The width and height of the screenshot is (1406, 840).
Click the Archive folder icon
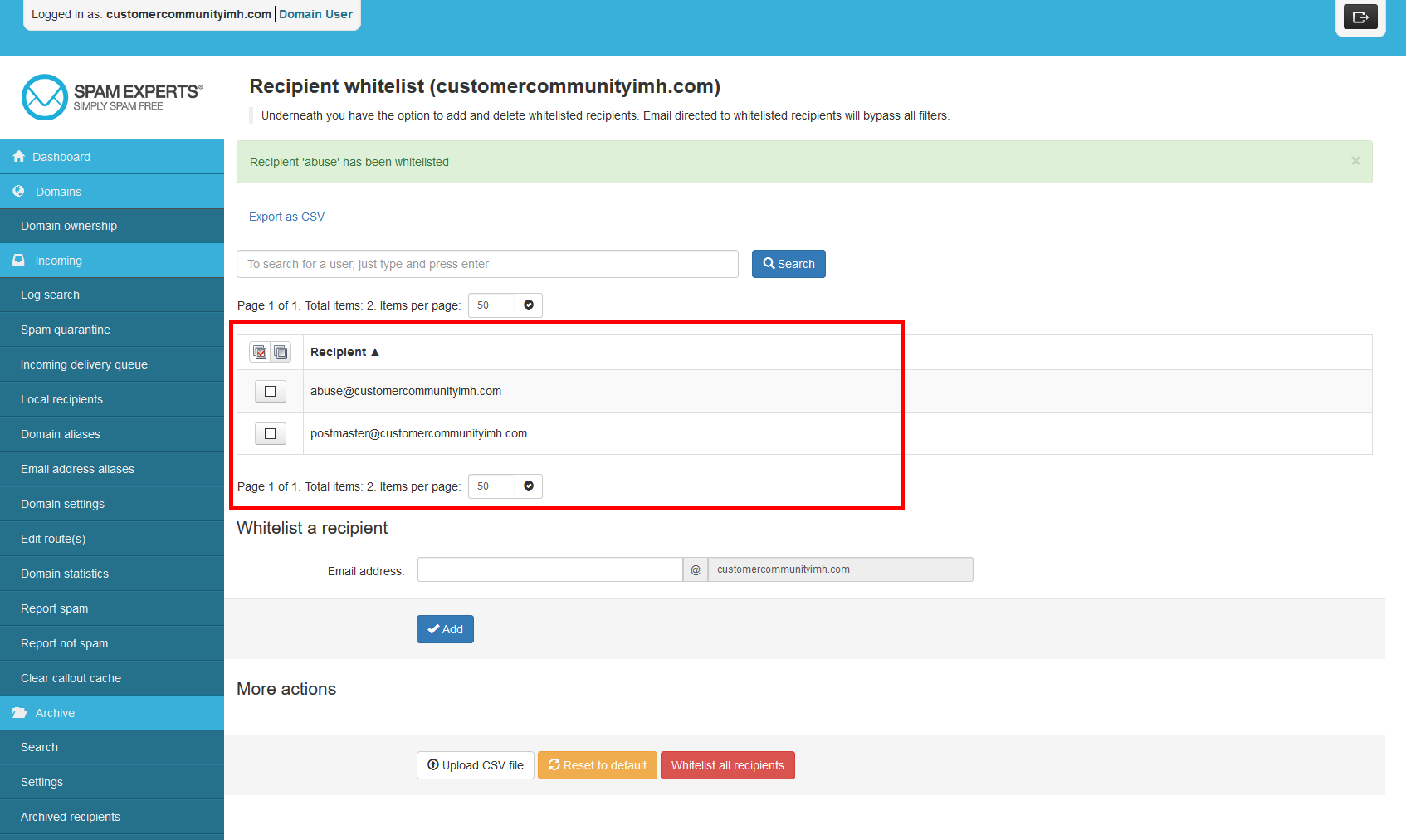[x=19, y=712]
